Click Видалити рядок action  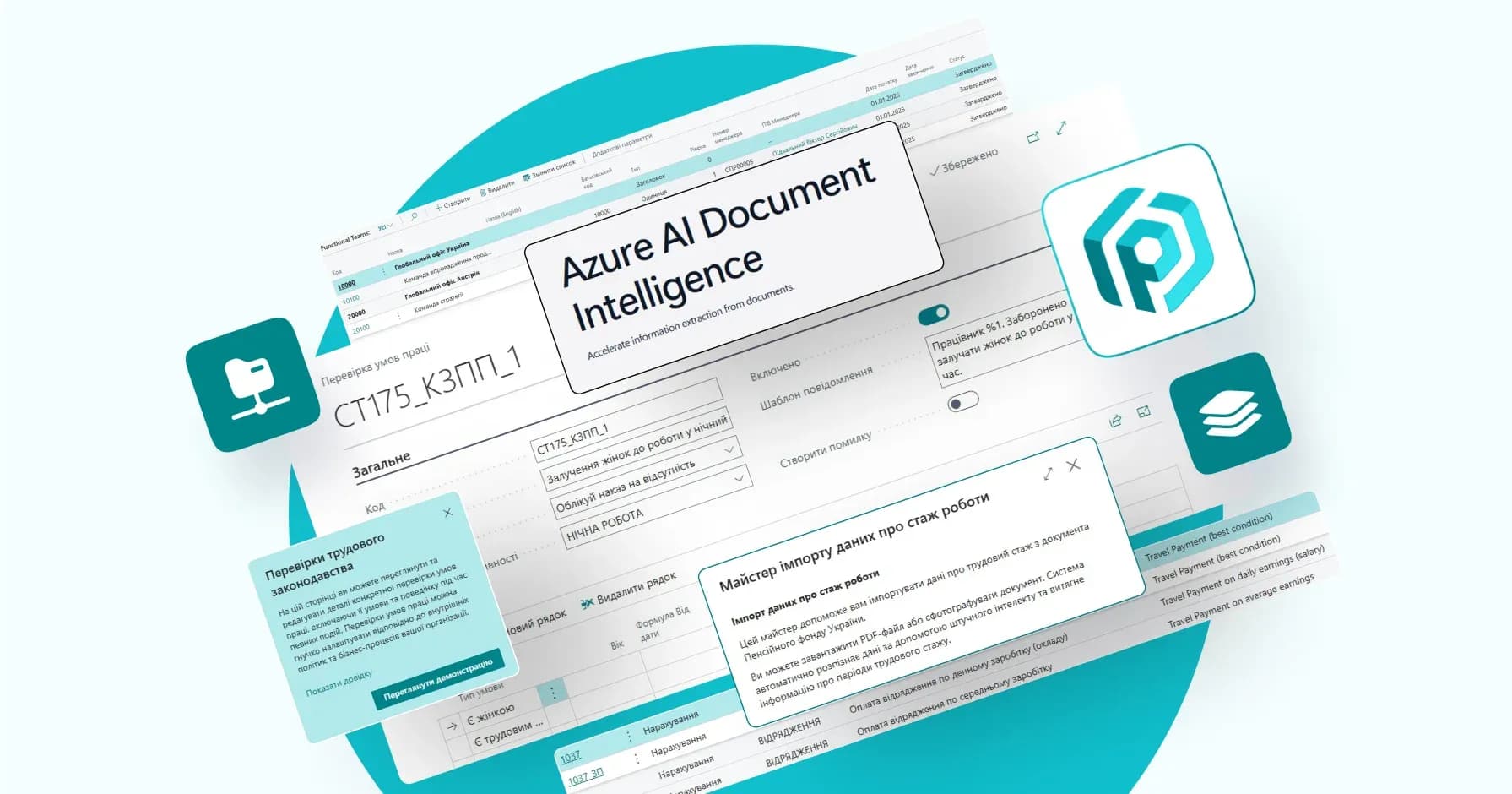[629, 591]
